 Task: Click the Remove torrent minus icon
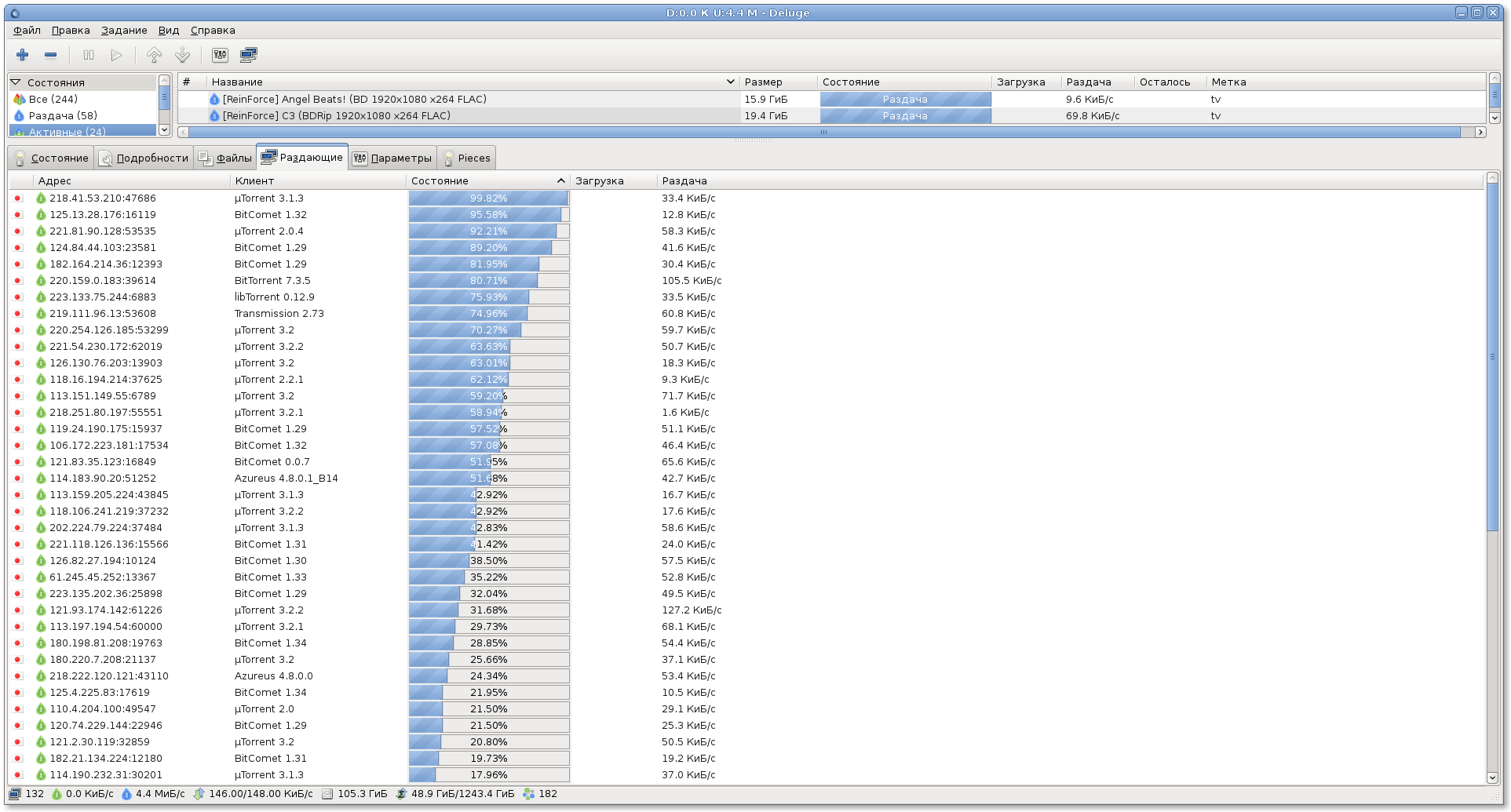[51, 55]
